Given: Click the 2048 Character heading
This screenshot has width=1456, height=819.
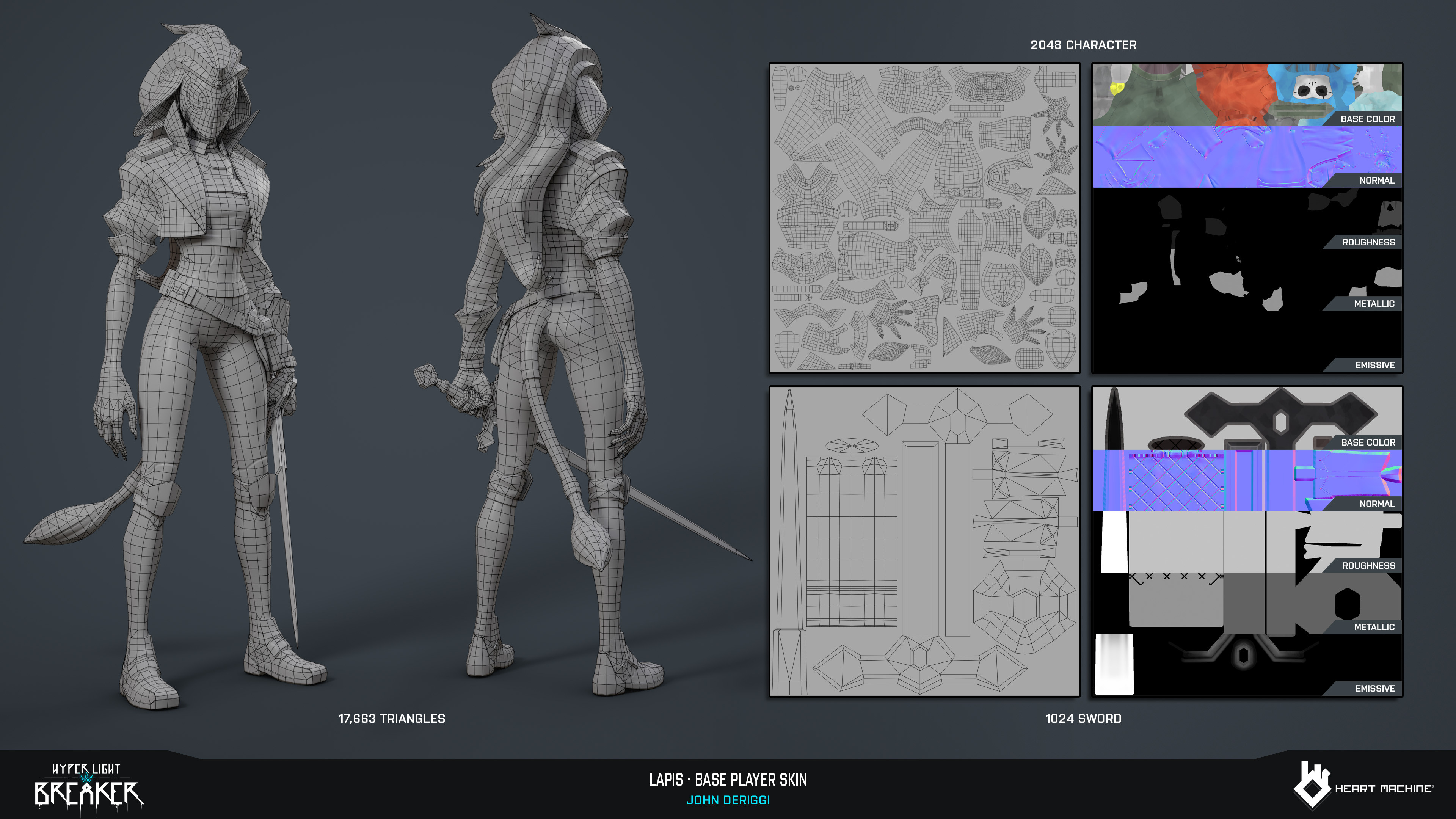Looking at the screenshot, I should 1083,45.
